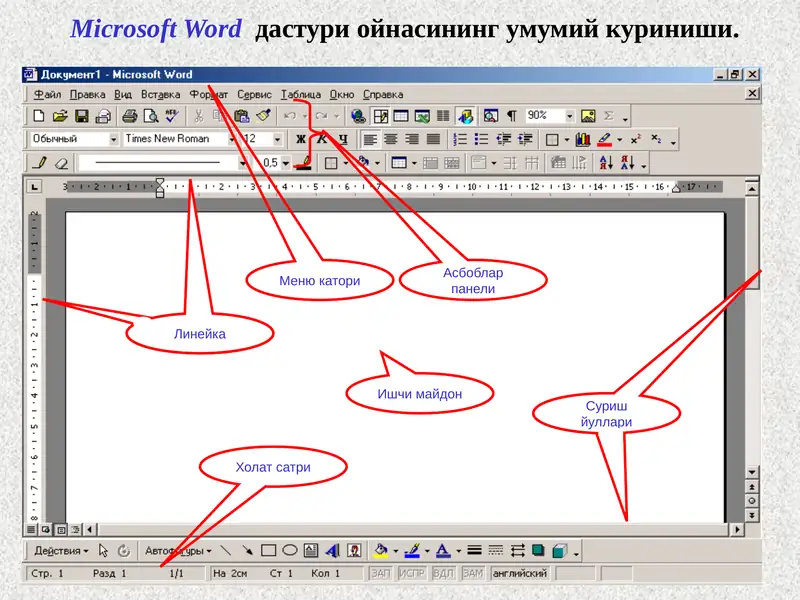Open the Файл menu
Image resolution: width=800 pixels, height=600 pixels.
click(x=47, y=94)
